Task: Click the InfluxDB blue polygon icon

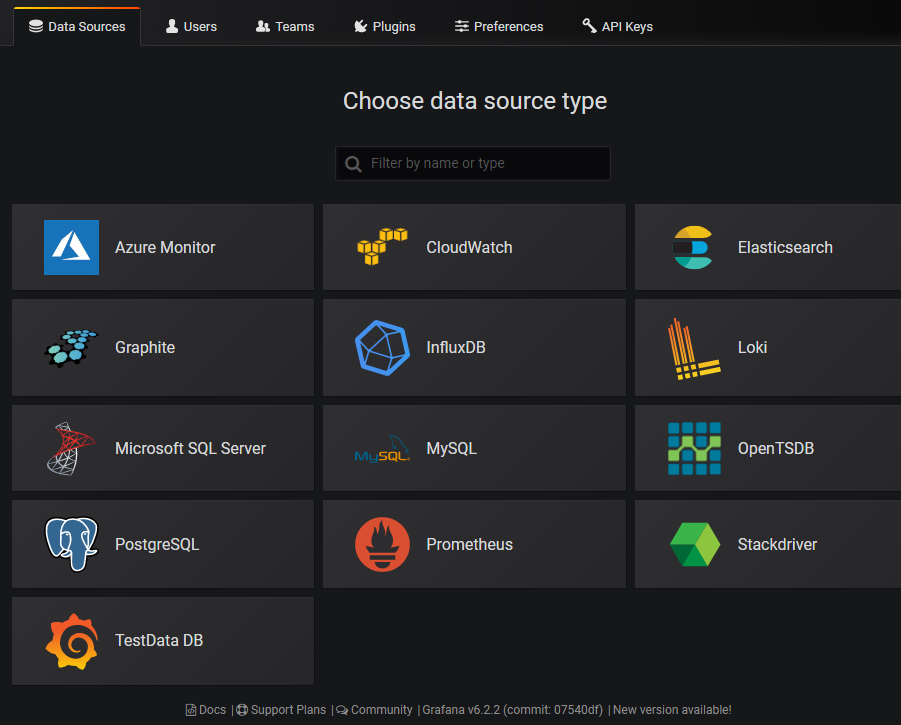Action: 382,347
